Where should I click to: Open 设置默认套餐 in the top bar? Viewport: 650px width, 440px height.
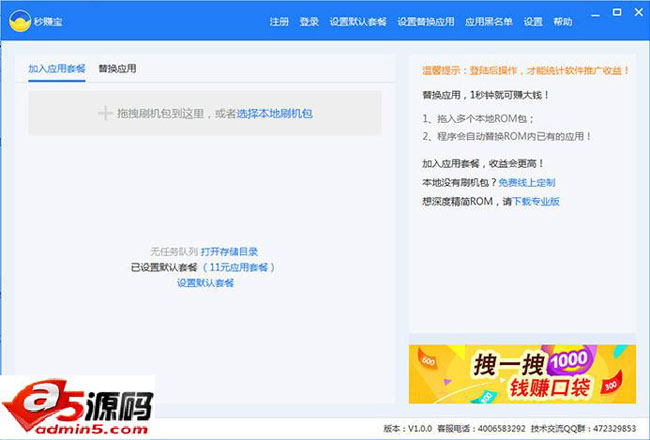click(x=358, y=22)
